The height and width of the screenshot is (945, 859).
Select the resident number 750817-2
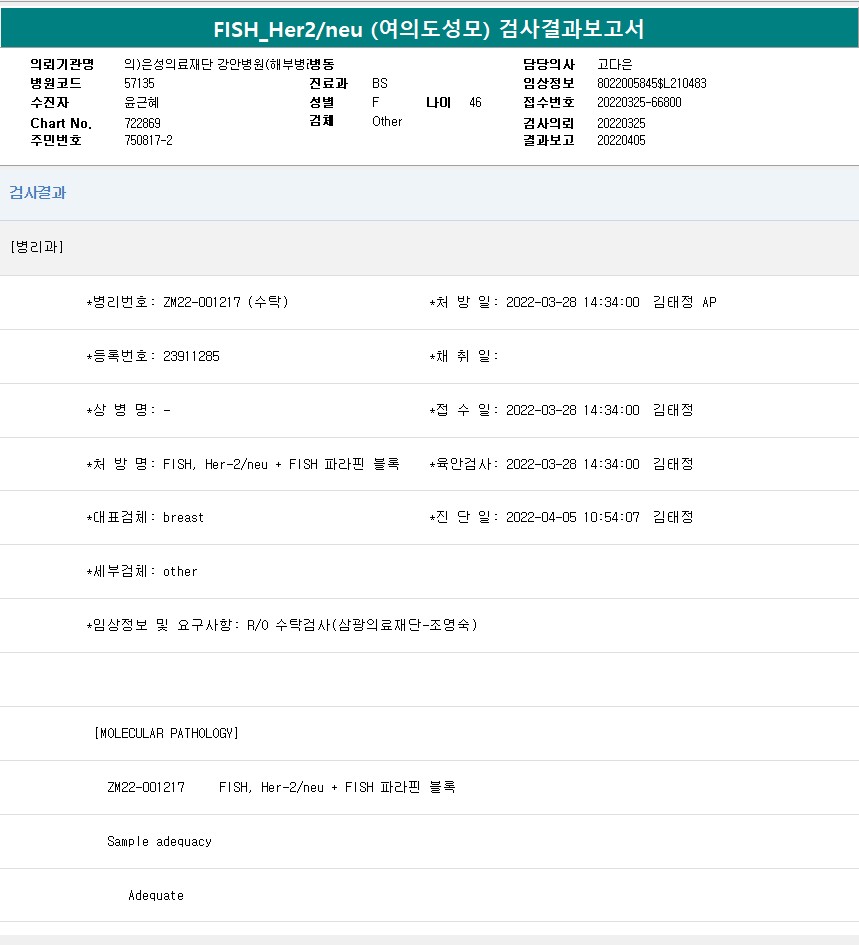(x=148, y=141)
